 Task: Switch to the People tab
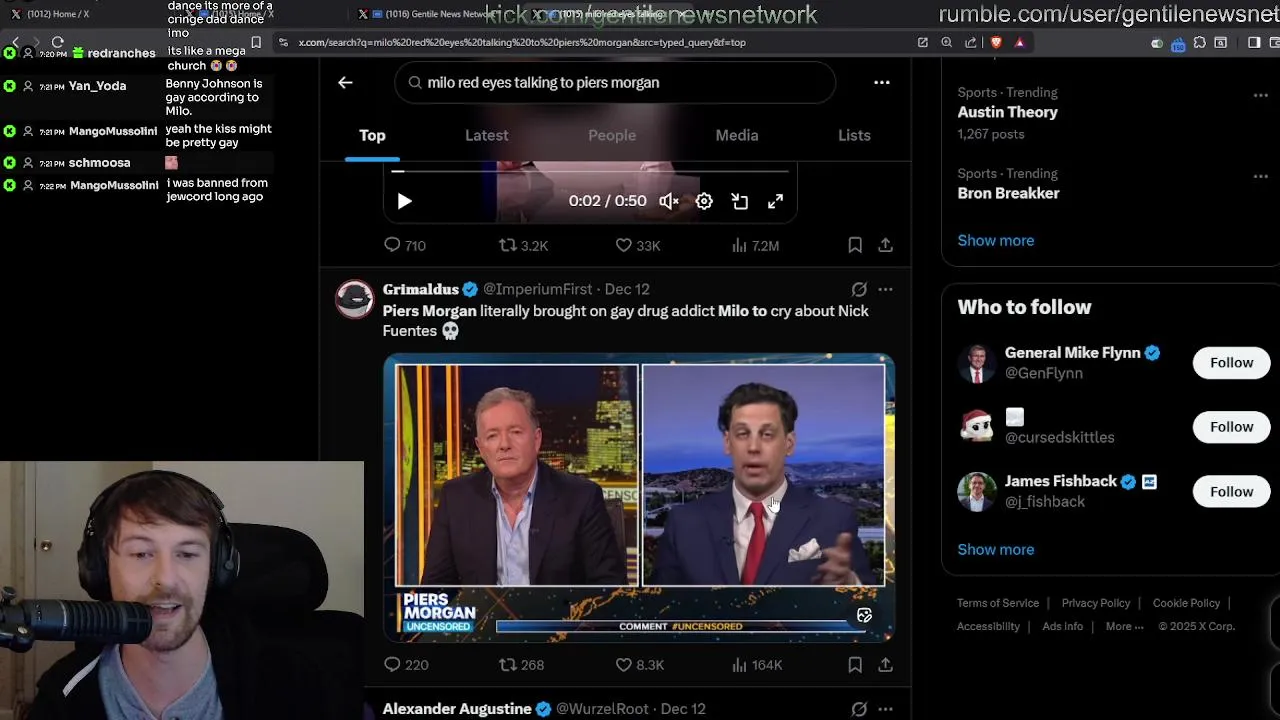[x=612, y=135]
